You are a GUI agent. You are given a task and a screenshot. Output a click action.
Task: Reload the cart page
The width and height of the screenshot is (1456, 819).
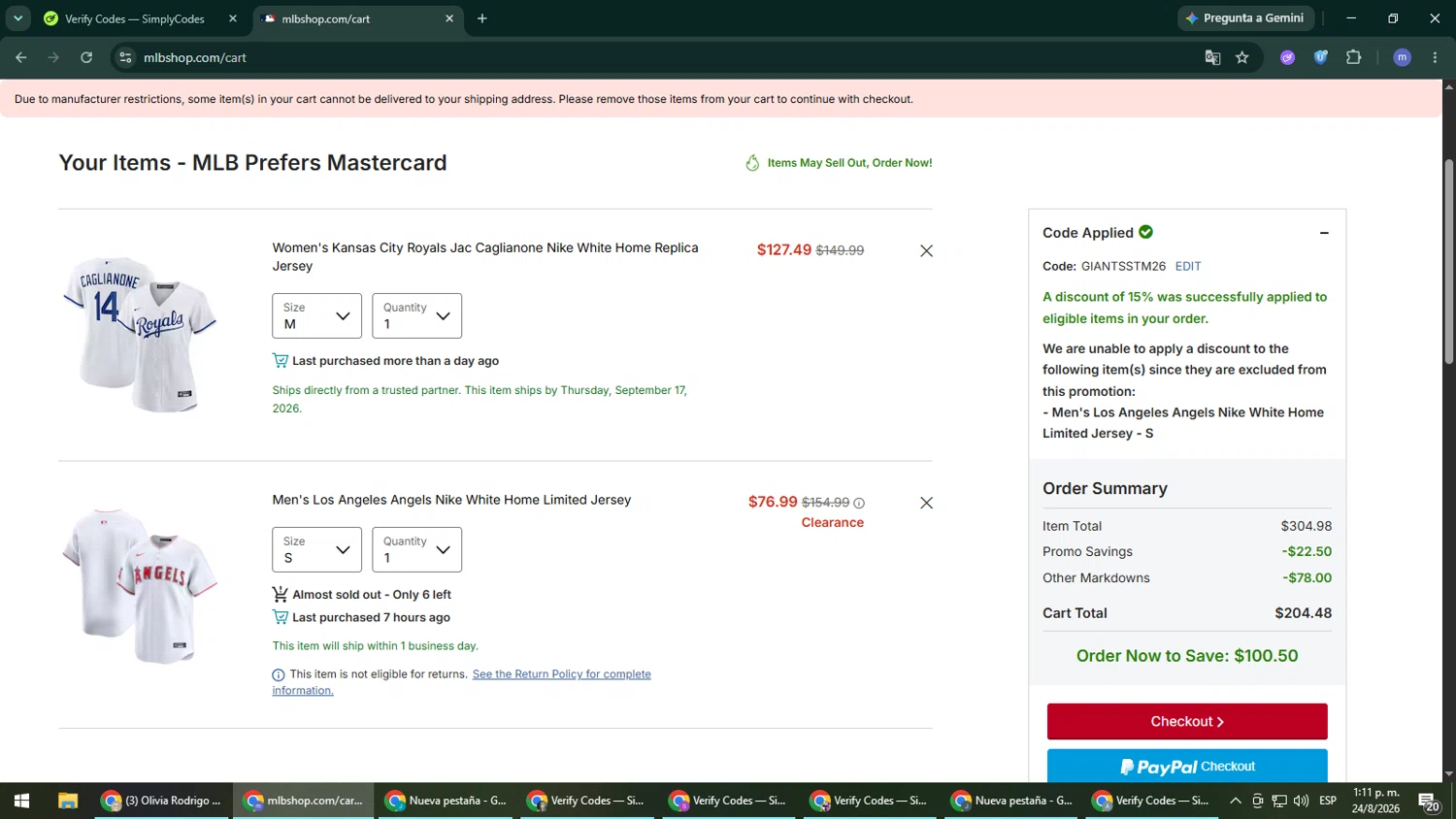click(x=86, y=57)
